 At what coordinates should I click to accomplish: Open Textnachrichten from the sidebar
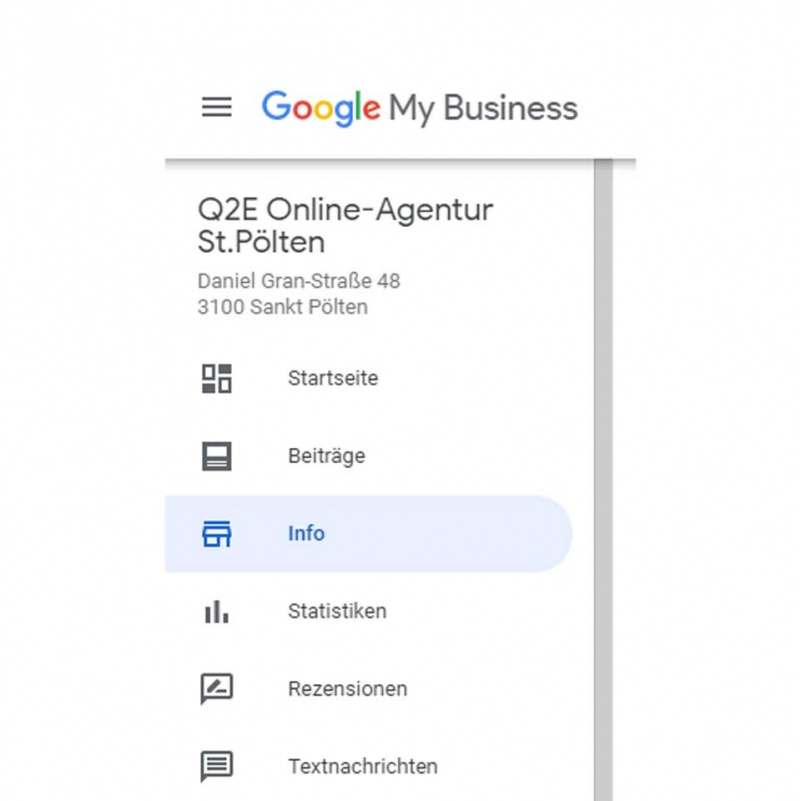coord(369,767)
